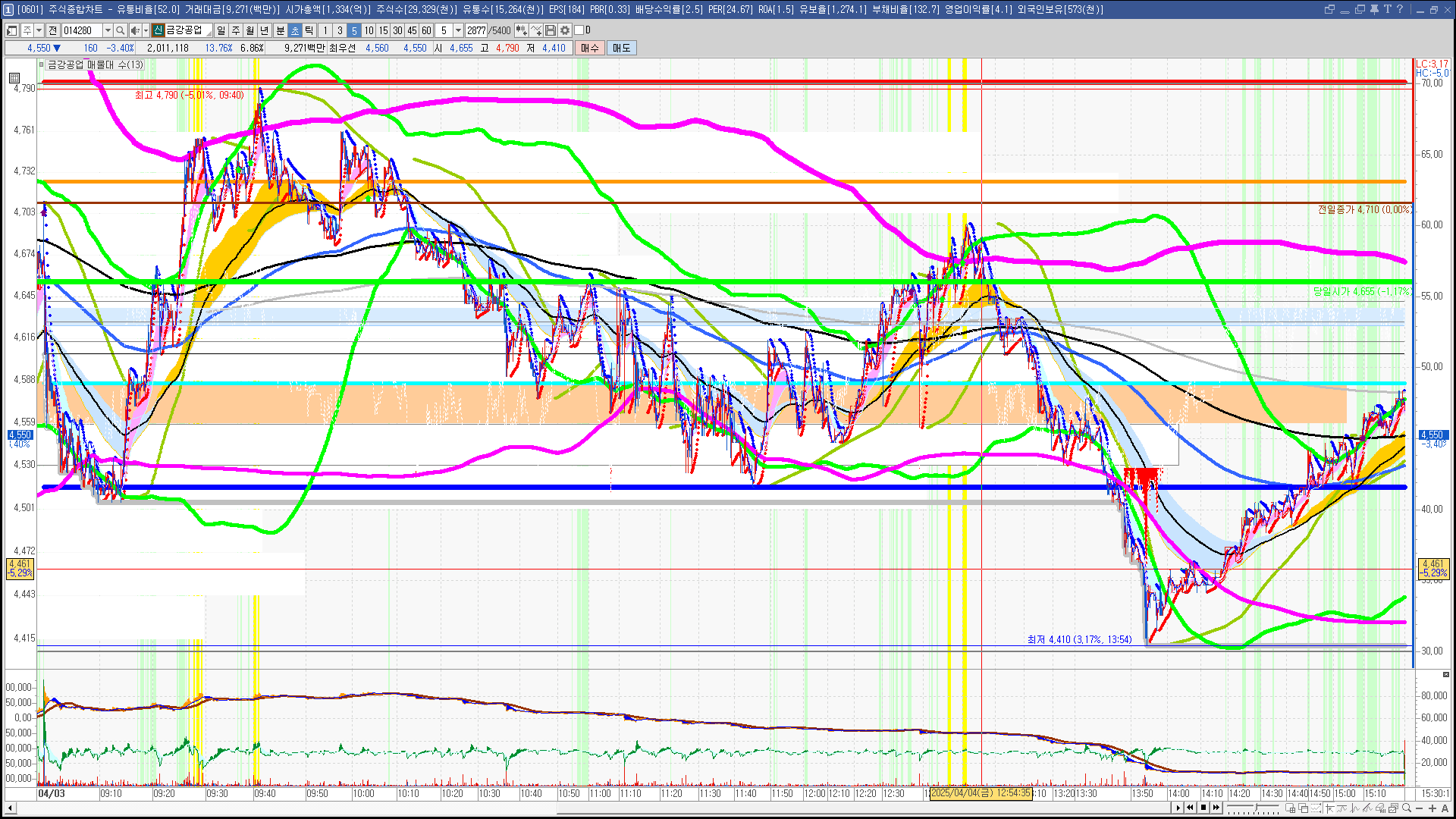
Task: Toggle the D checkbox in toolbar
Action: click(579, 30)
